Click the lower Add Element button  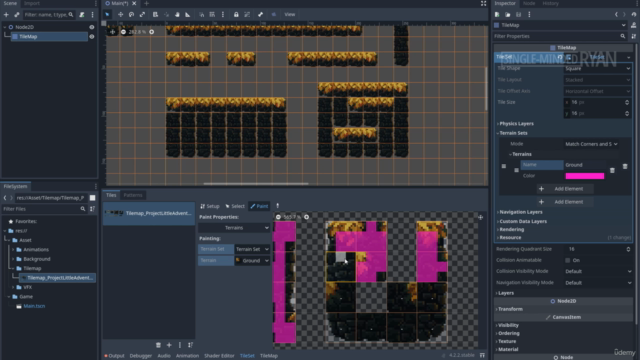point(565,202)
